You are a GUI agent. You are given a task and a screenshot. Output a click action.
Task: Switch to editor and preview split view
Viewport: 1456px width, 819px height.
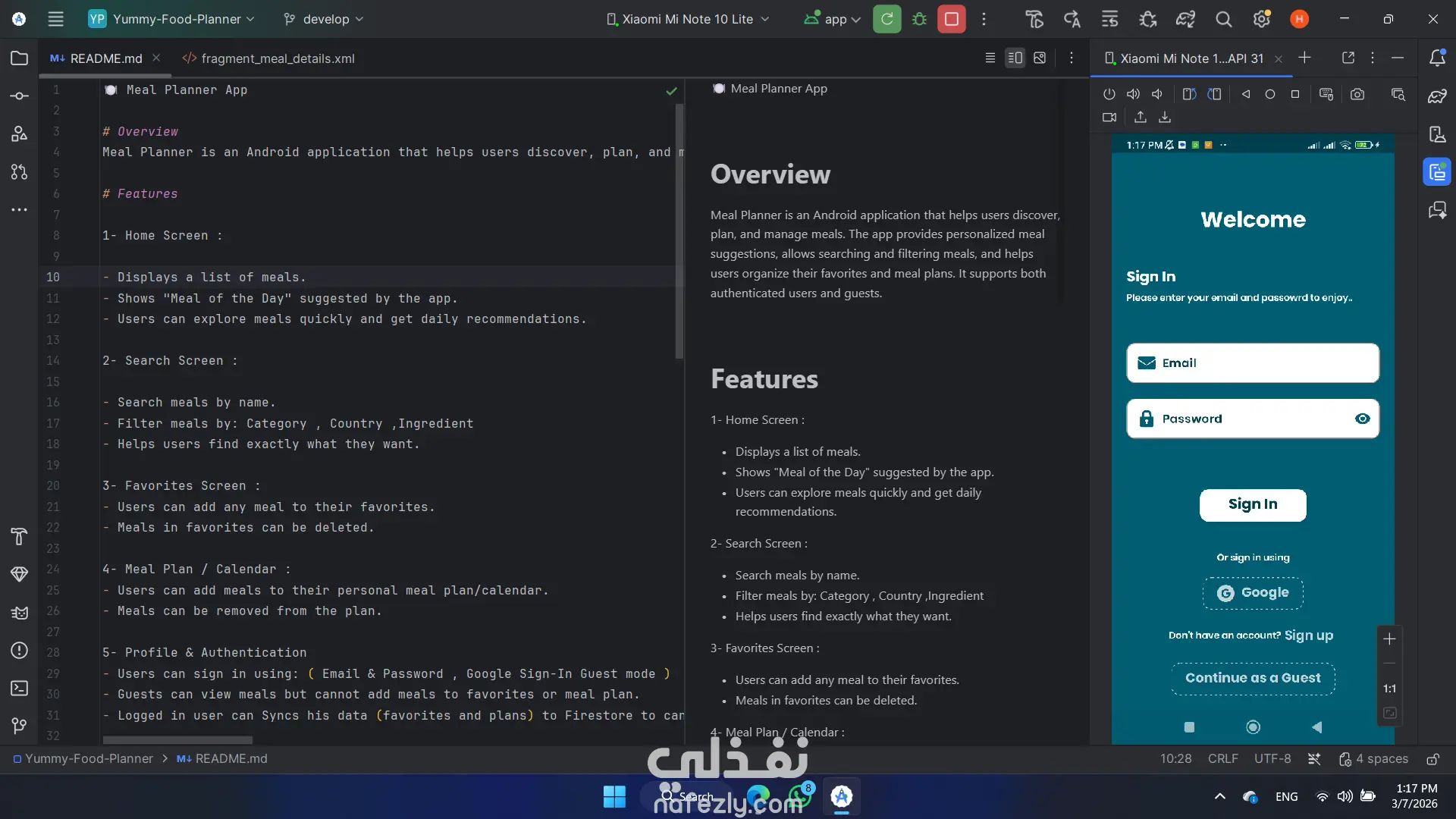point(1015,58)
